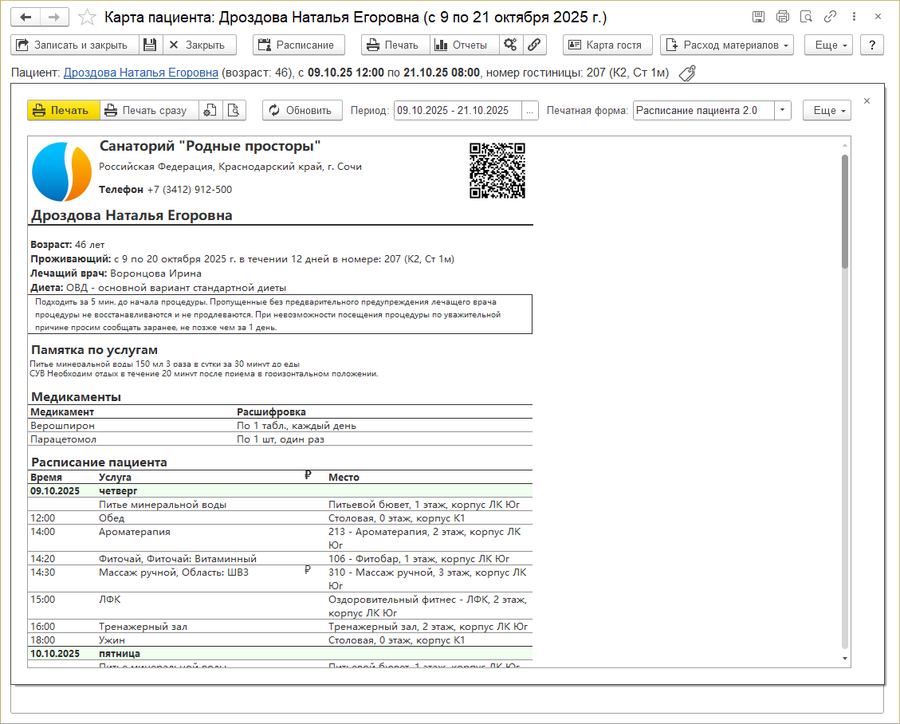Click the print settings icon next to Печать сразу
Screen dimensions: 900x724
tap(211, 110)
